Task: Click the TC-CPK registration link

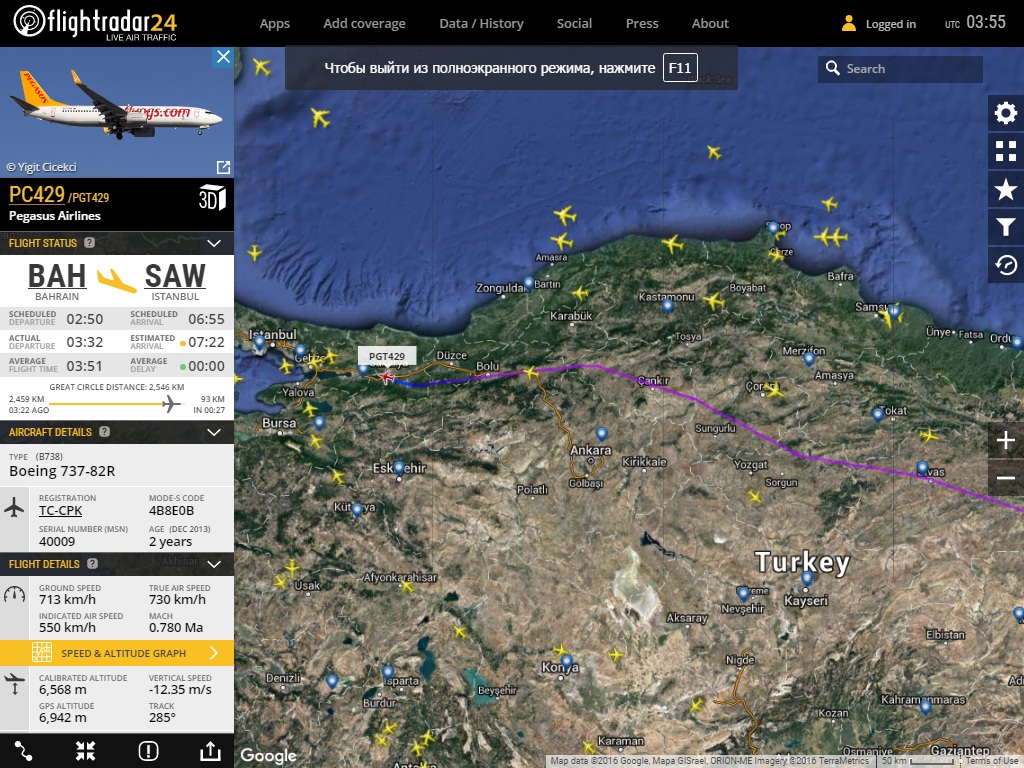Action: coord(60,511)
